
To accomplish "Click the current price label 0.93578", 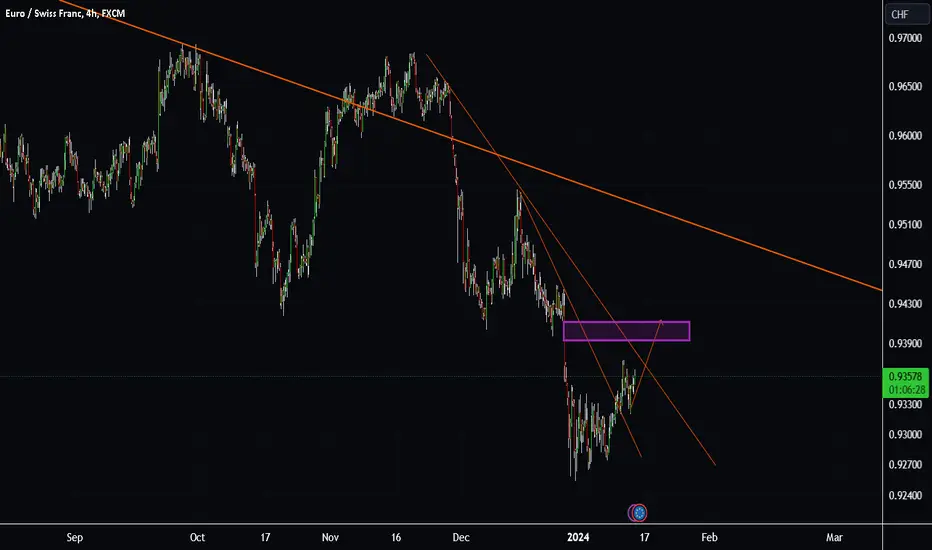I will [x=906, y=376].
